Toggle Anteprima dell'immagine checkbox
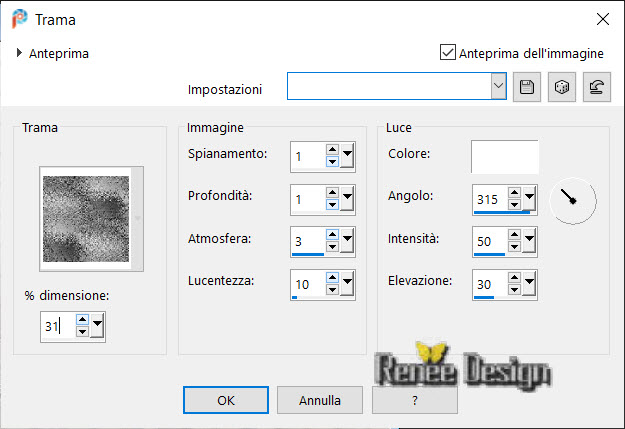 (x=448, y=52)
